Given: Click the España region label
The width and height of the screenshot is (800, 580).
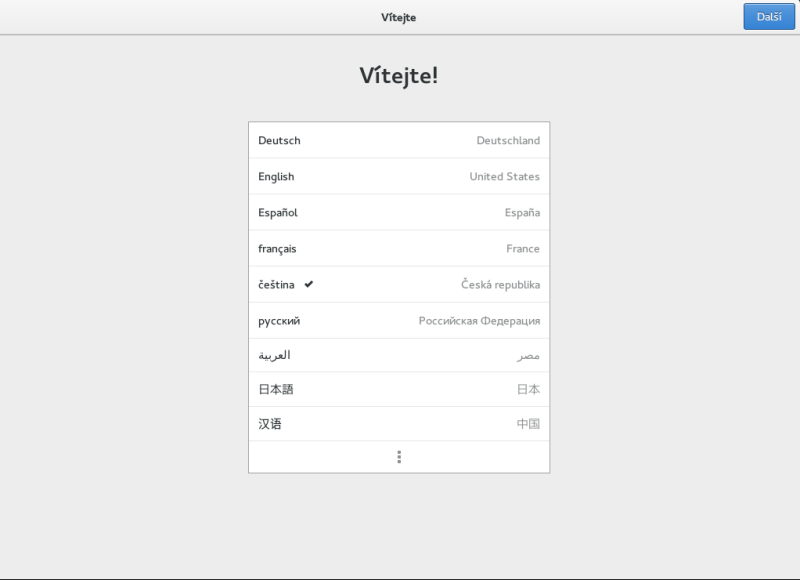Looking at the screenshot, I should 522,213.
